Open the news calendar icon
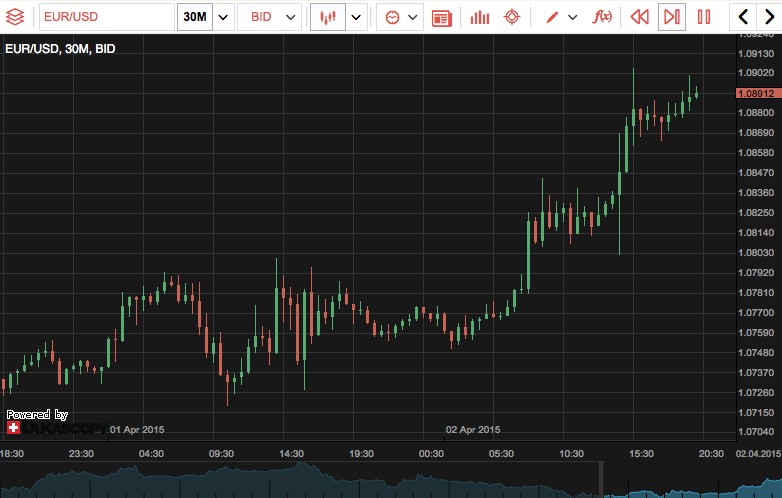This screenshot has height=498, width=782. pyautogui.click(x=442, y=17)
